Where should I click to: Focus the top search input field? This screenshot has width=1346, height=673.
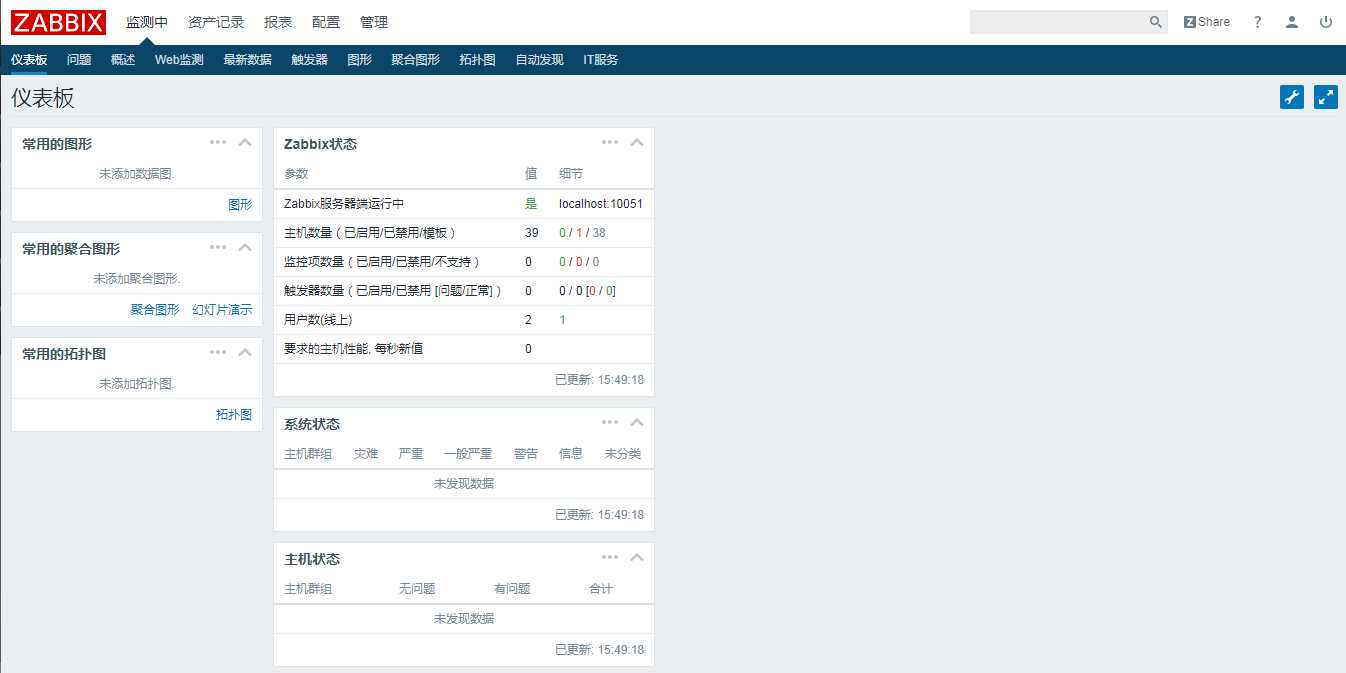(1059, 22)
